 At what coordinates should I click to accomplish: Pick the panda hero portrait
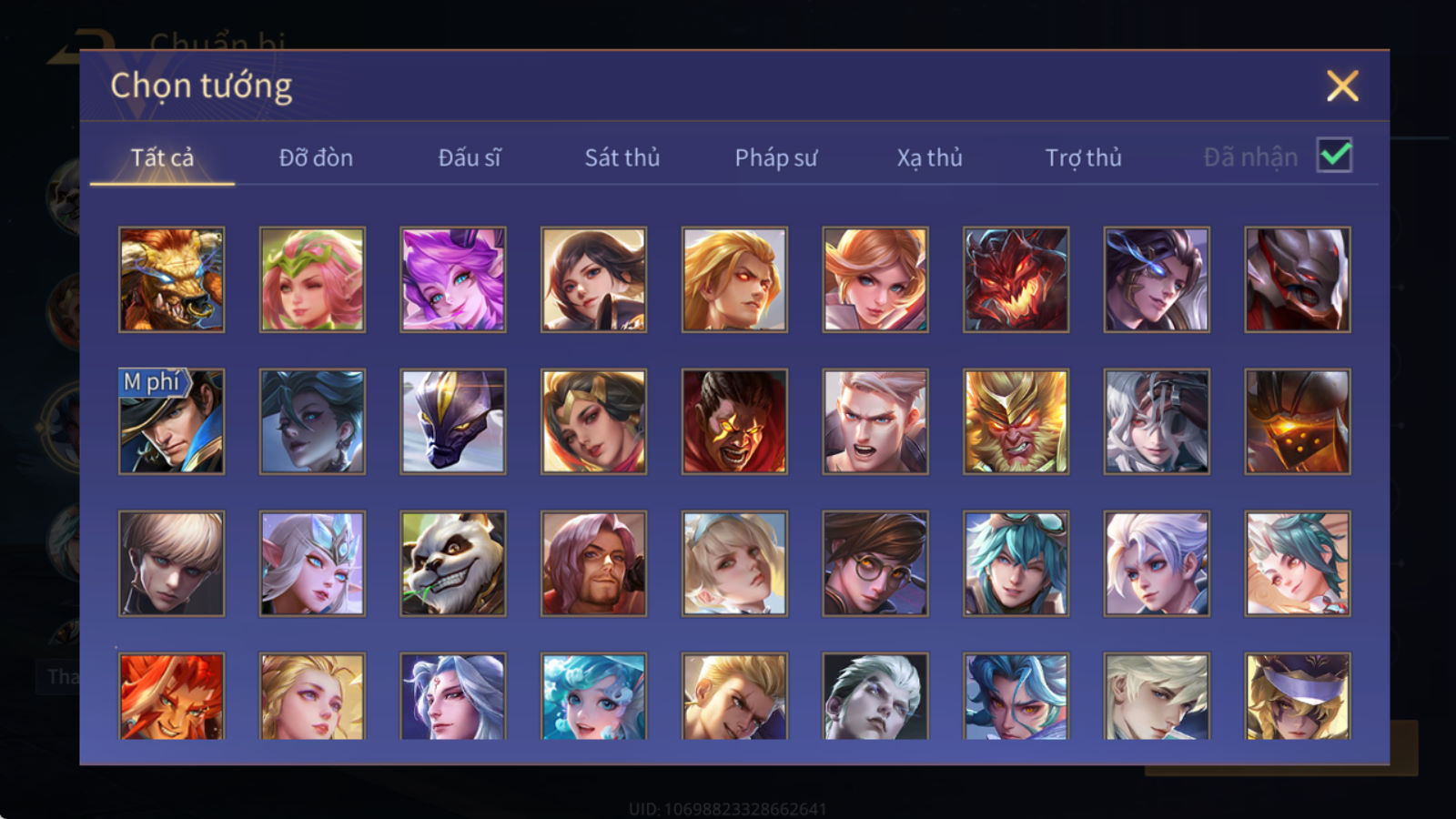point(452,563)
